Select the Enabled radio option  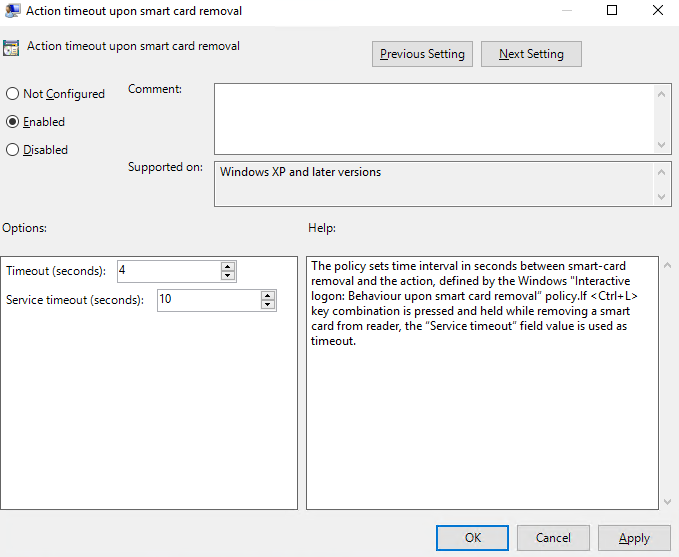pyautogui.click(x=13, y=122)
